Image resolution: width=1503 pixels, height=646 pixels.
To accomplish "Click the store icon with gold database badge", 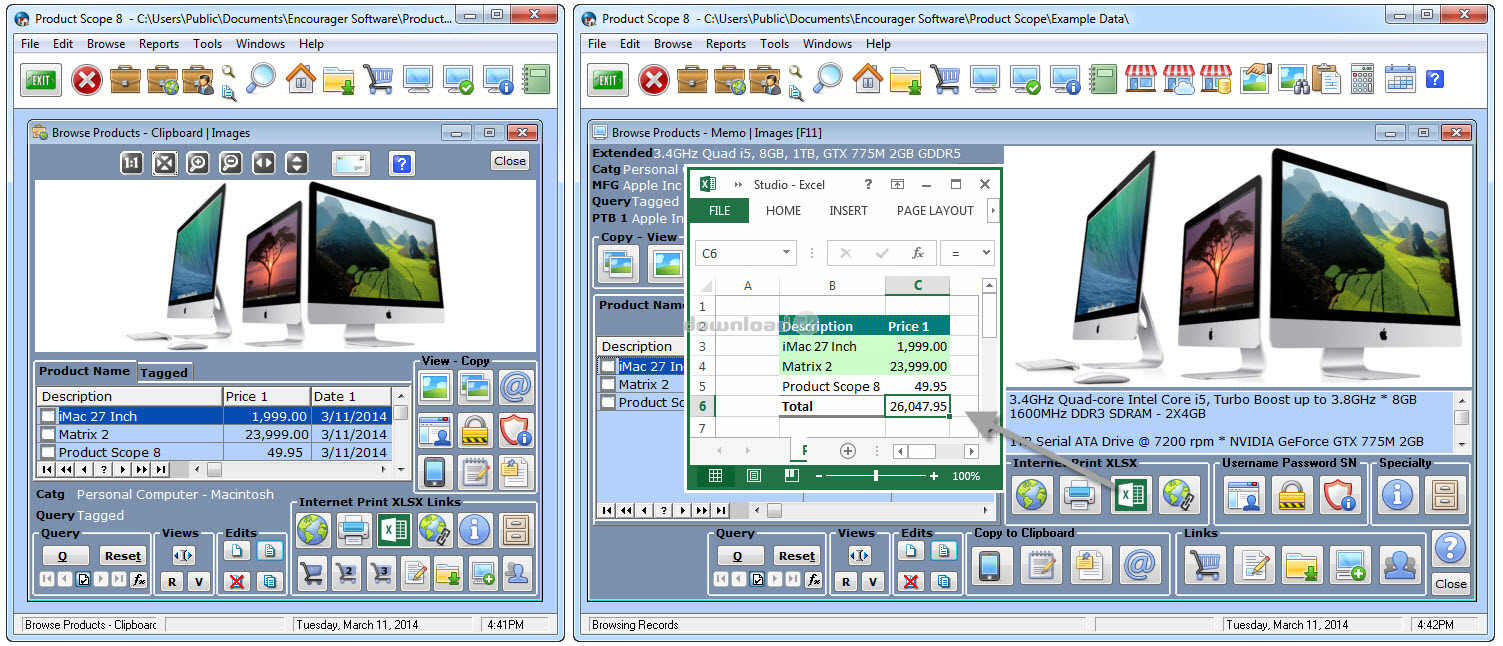I will coord(1215,79).
